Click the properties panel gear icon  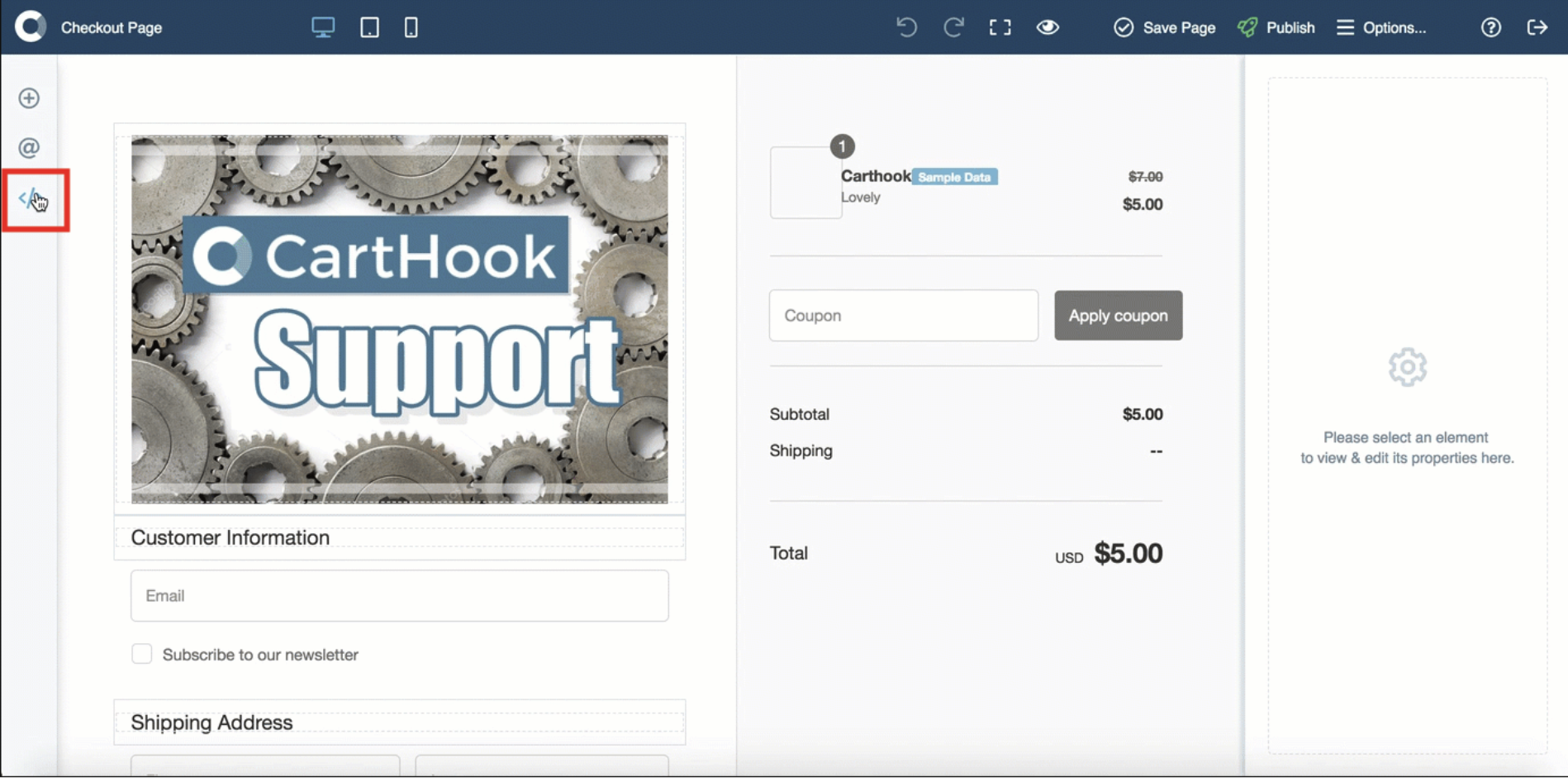(1408, 367)
